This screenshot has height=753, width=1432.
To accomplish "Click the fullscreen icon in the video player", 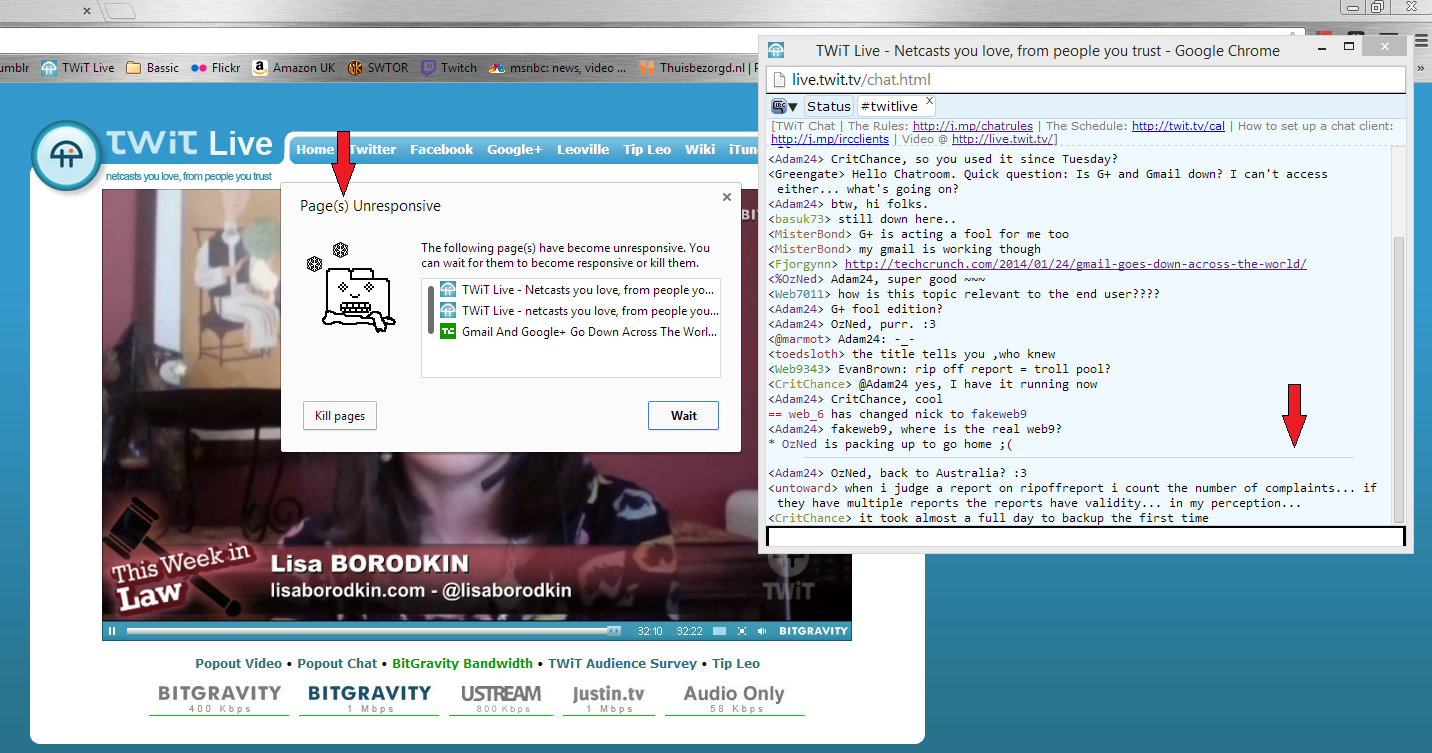I will point(741,631).
